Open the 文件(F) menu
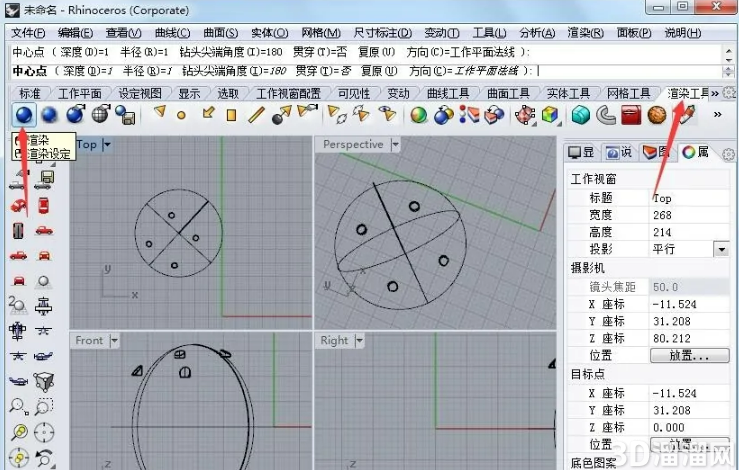This screenshot has width=739, height=470. click(28, 33)
